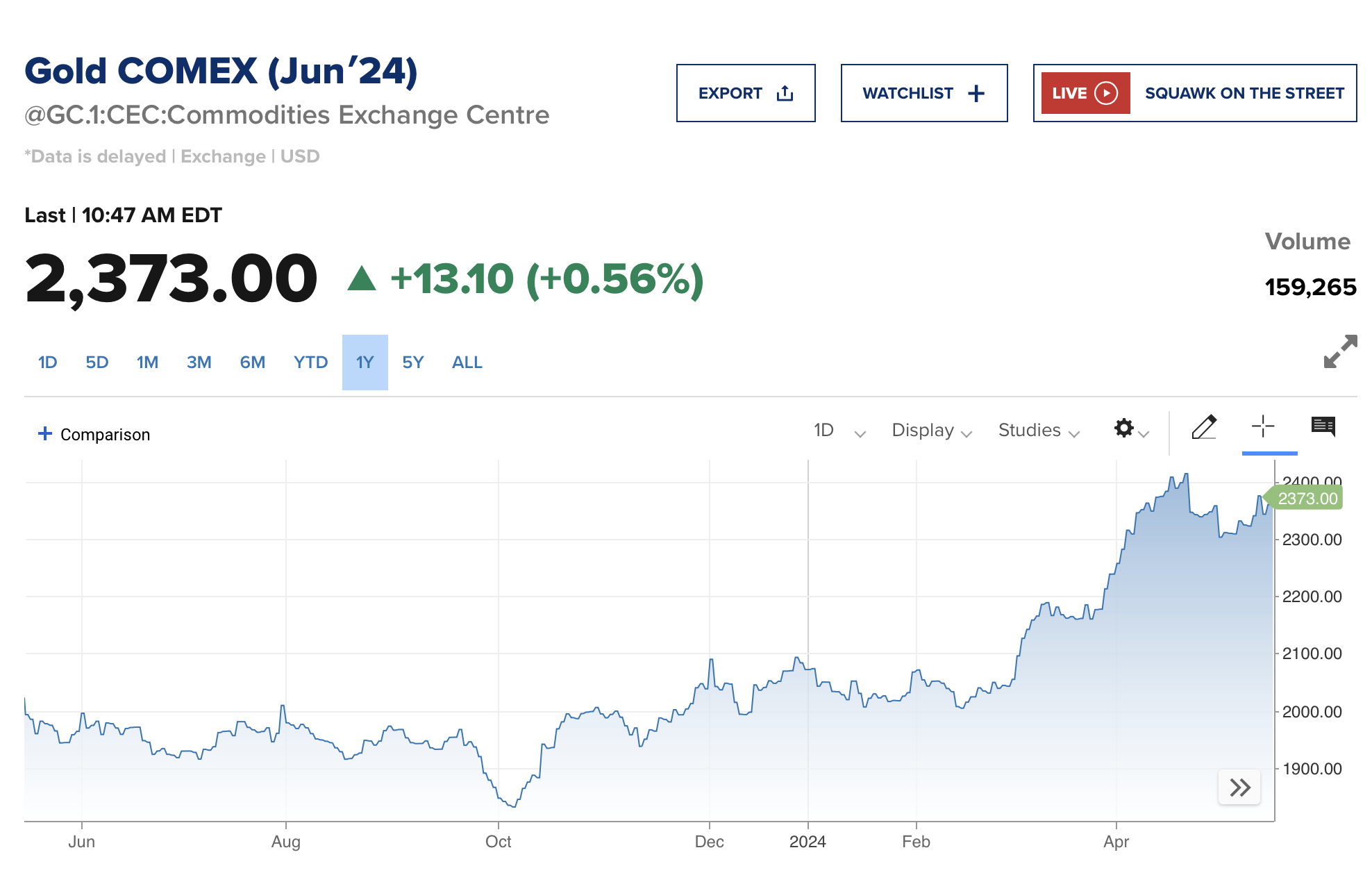Image resolution: width=1372 pixels, height=882 pixels.
Task: Select the 1M time range
Action: (147, 363)
